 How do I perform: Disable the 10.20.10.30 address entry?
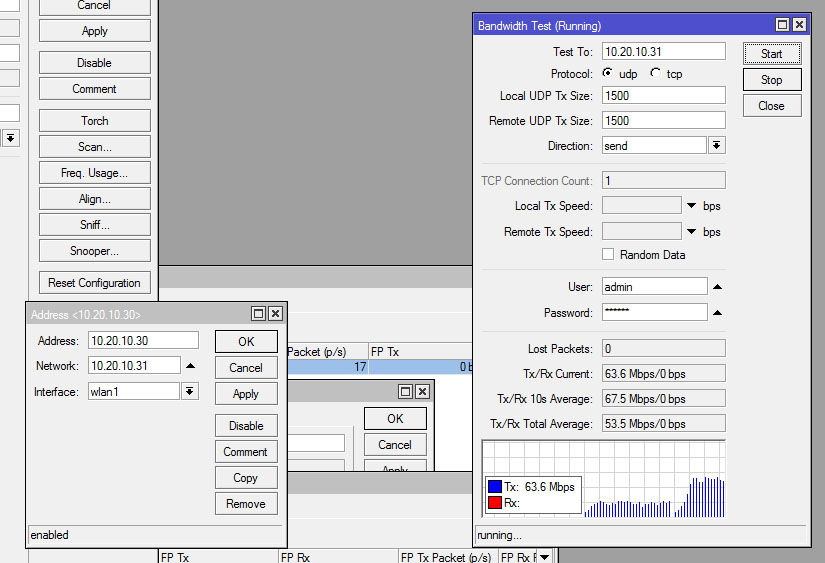(x=246, y=426)
